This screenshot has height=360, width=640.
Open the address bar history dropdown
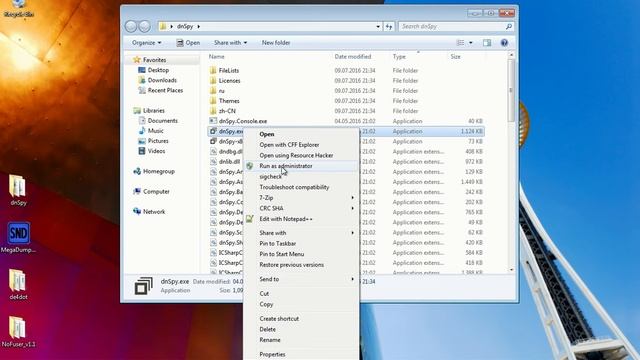pyautogui.click(x=378, y=27)
